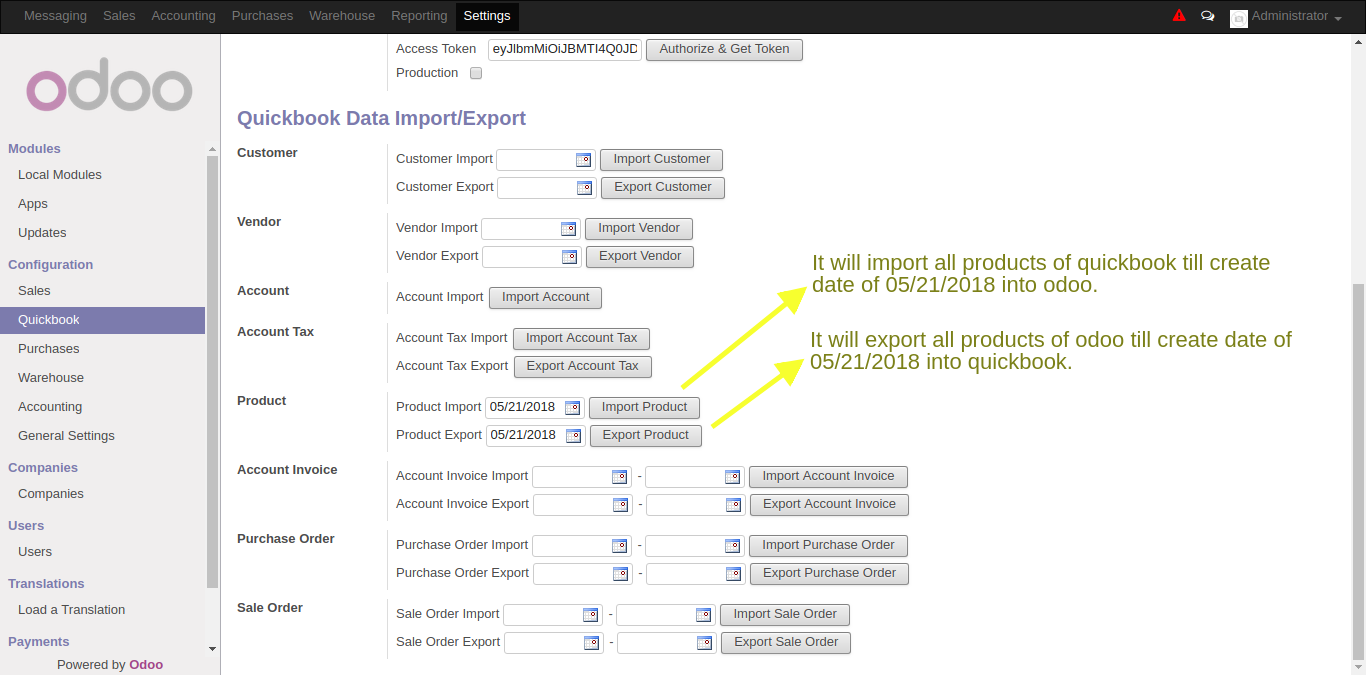Click the Import Sale Order button
The height and width of the screenshot is (675, 1366).
pyautogui.click(x=785, y=614)
